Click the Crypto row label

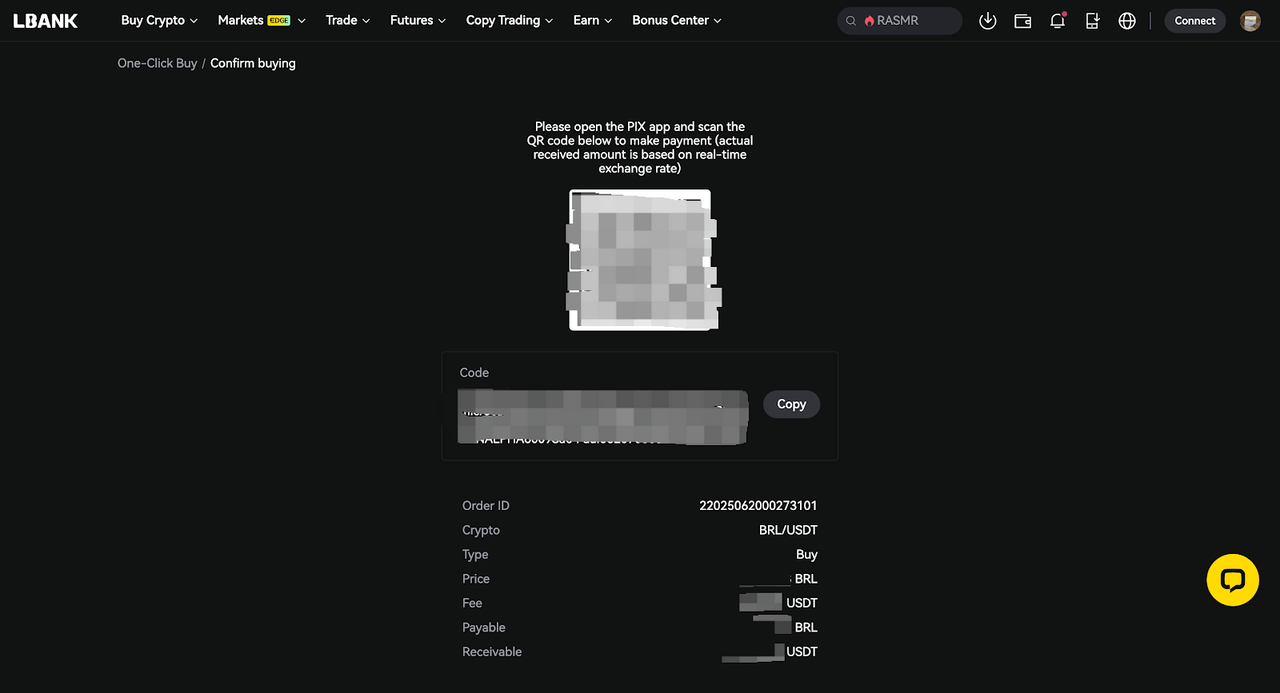[481, 530]
